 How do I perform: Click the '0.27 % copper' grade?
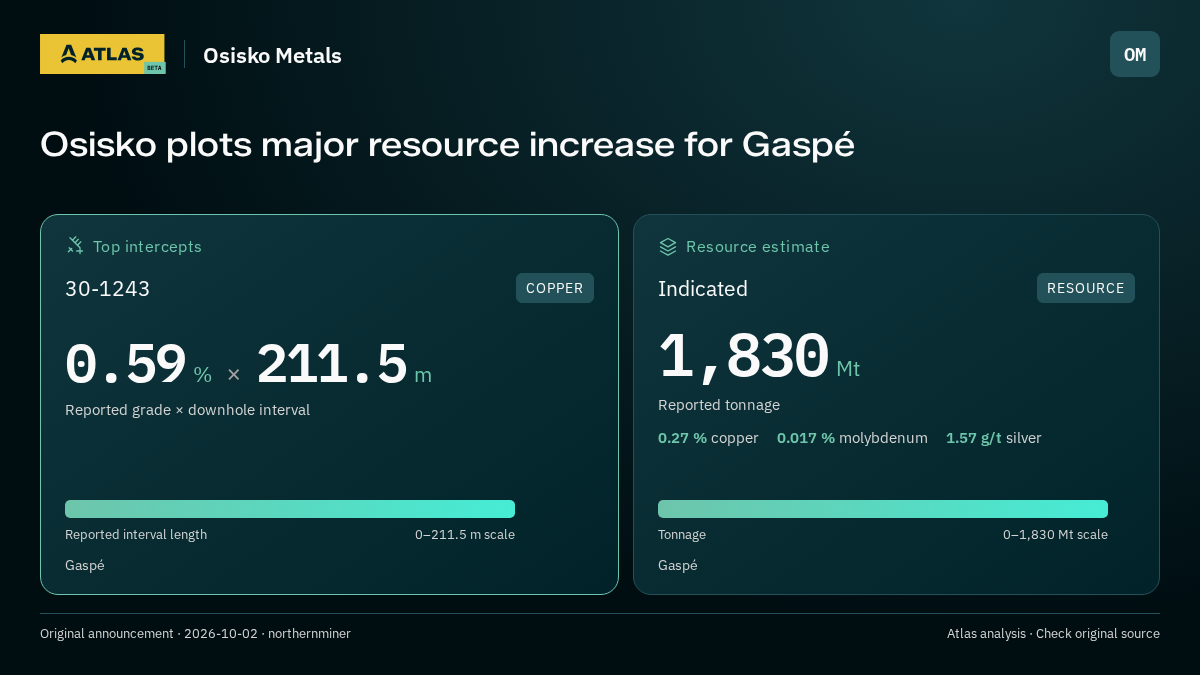[708, 438]
